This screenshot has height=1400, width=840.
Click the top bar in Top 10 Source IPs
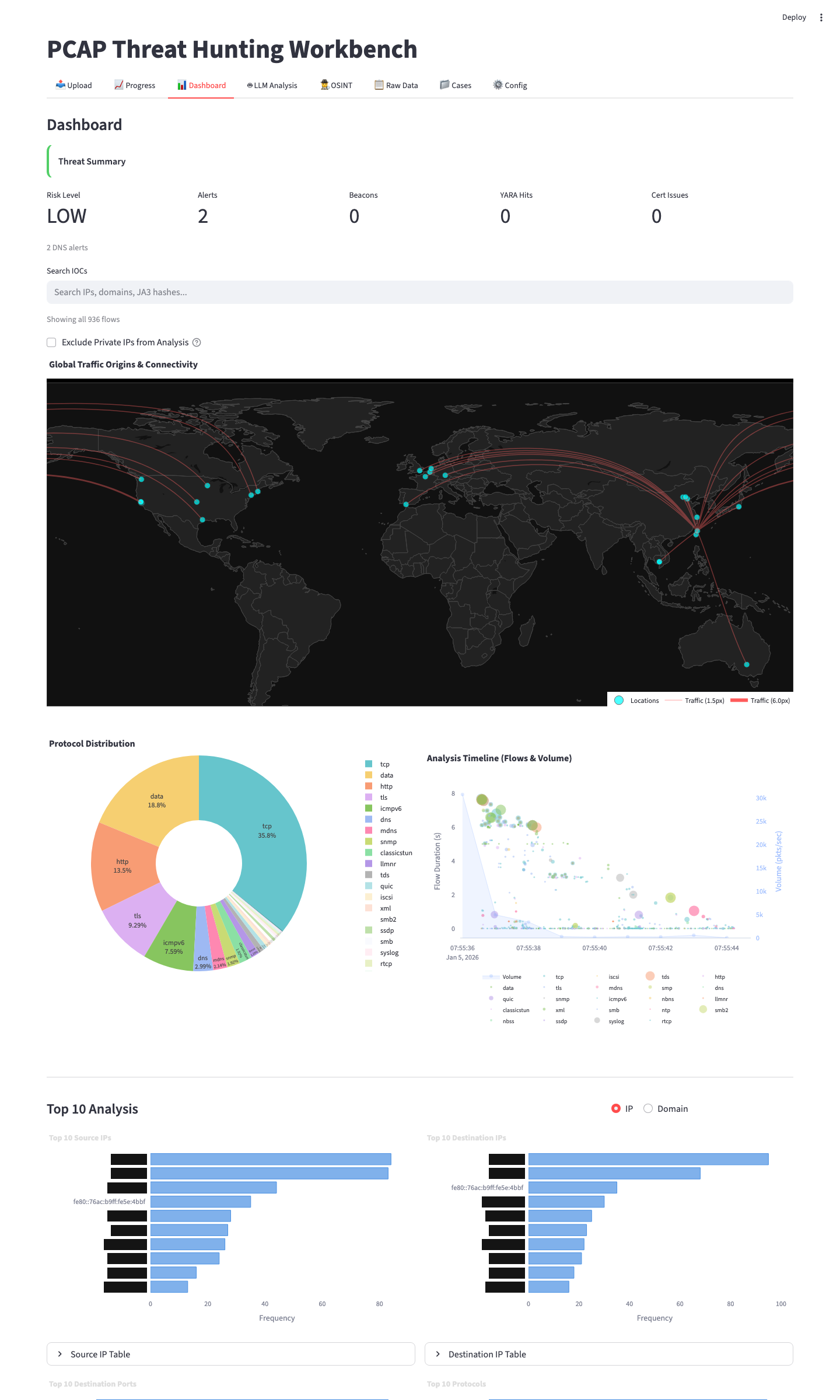click(271, 1159)
